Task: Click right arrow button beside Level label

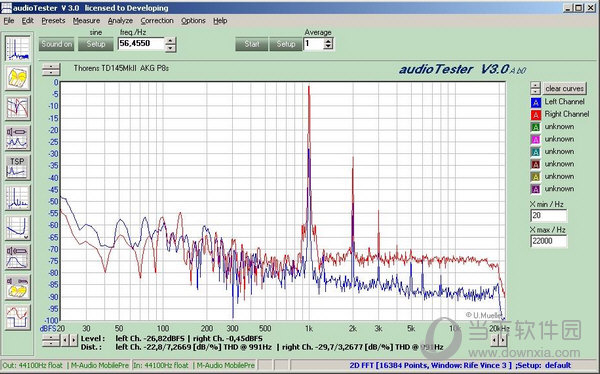Action: click(x=73, y=340)
